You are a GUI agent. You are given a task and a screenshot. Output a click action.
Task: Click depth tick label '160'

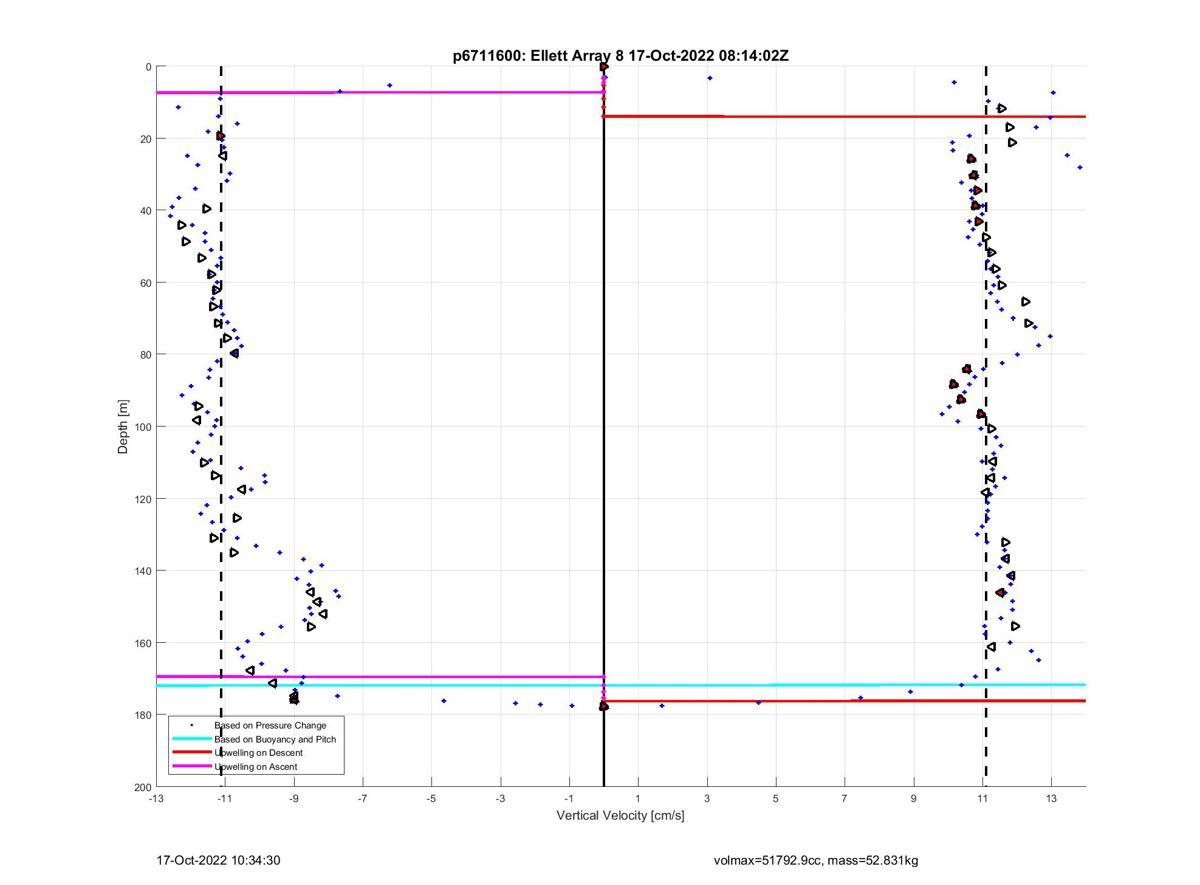143,643
